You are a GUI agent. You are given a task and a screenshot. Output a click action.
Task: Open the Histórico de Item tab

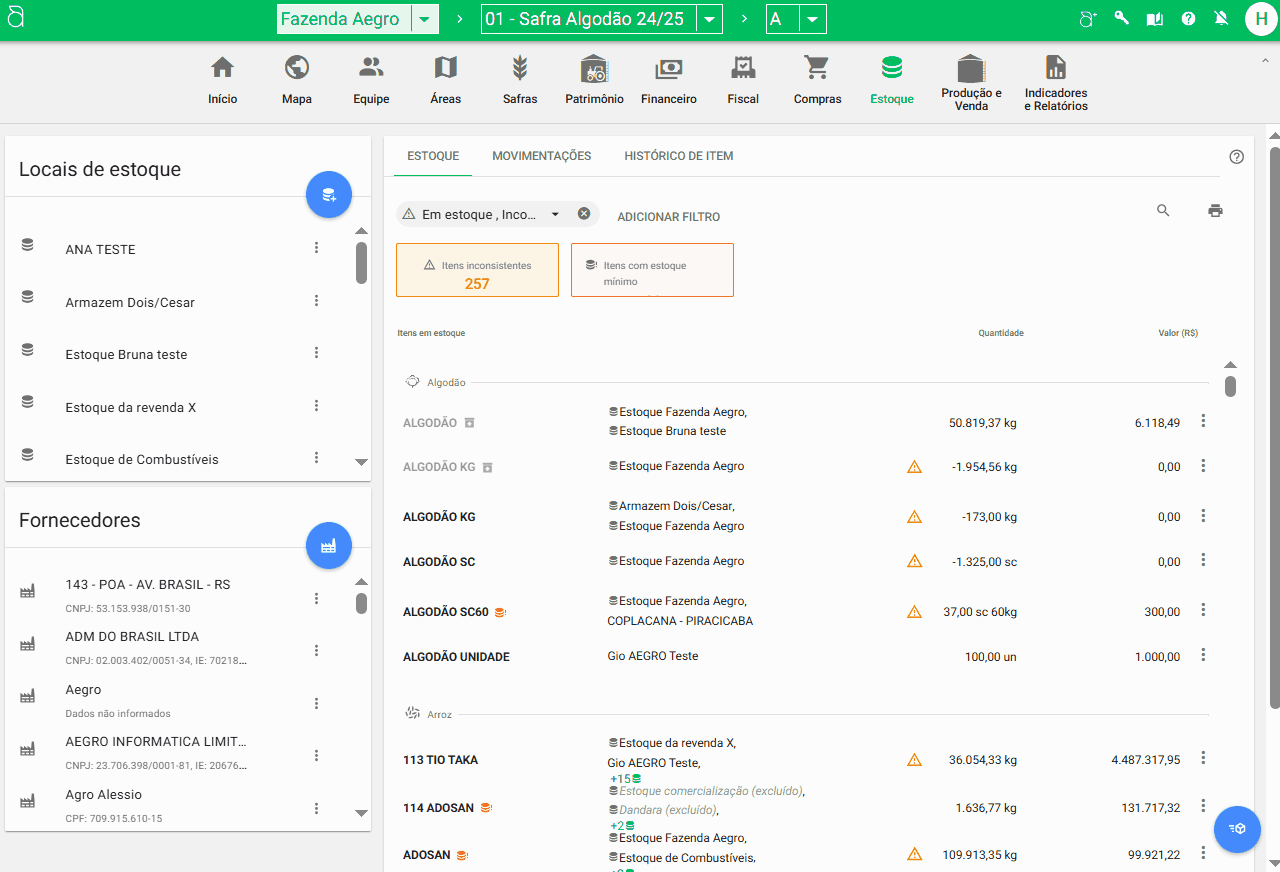pos(678,156)
